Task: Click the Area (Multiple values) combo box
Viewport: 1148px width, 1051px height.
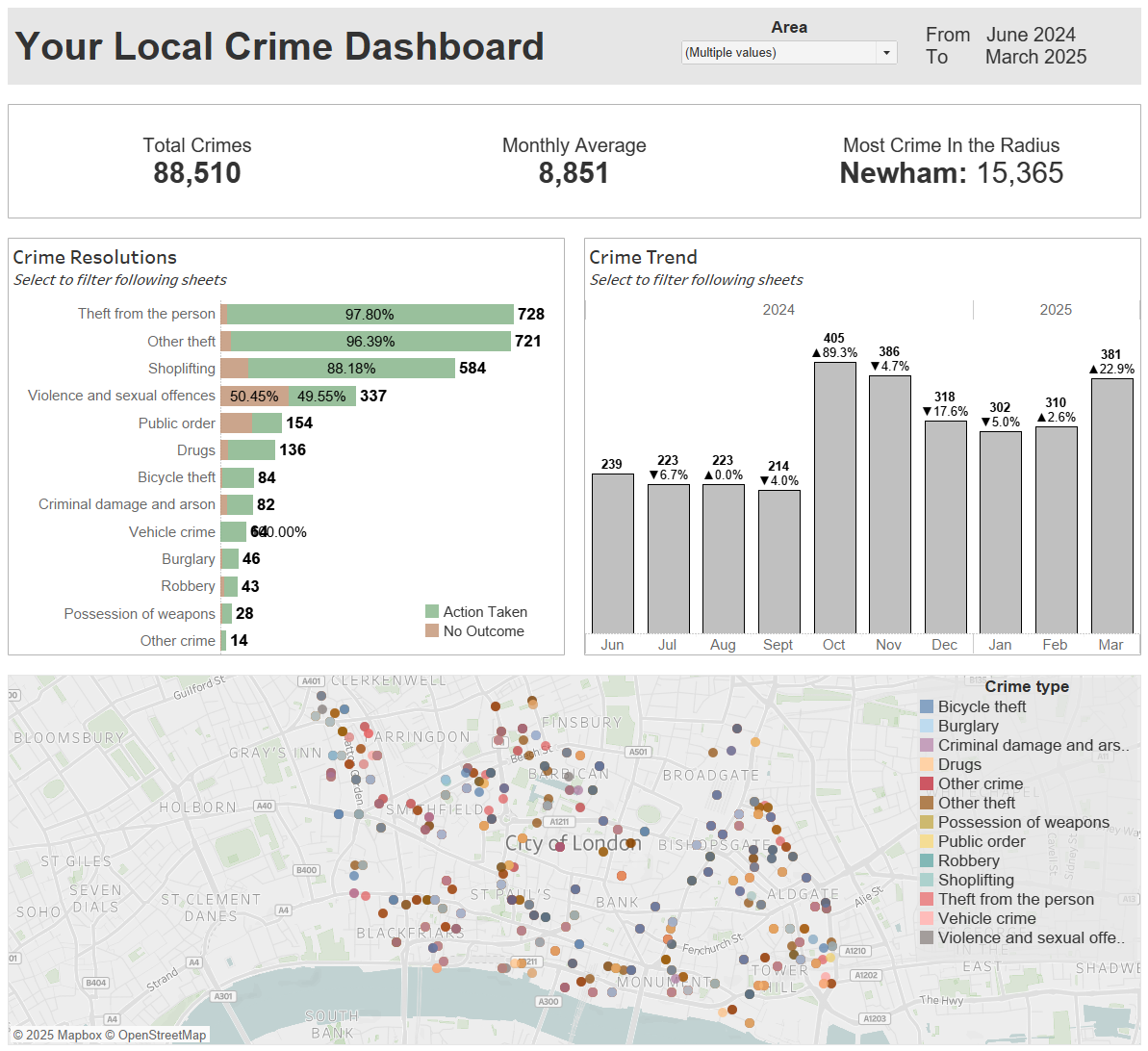Action: point(788,53)
